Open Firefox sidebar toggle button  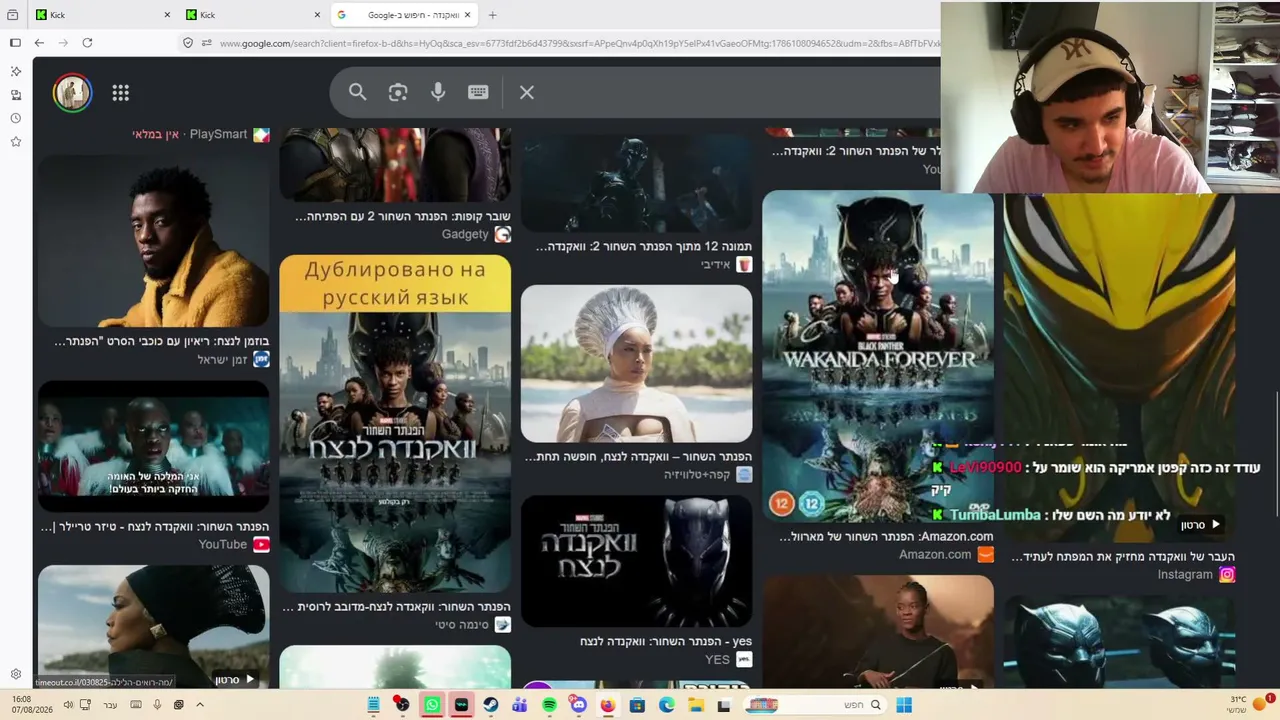pos(15,43)
